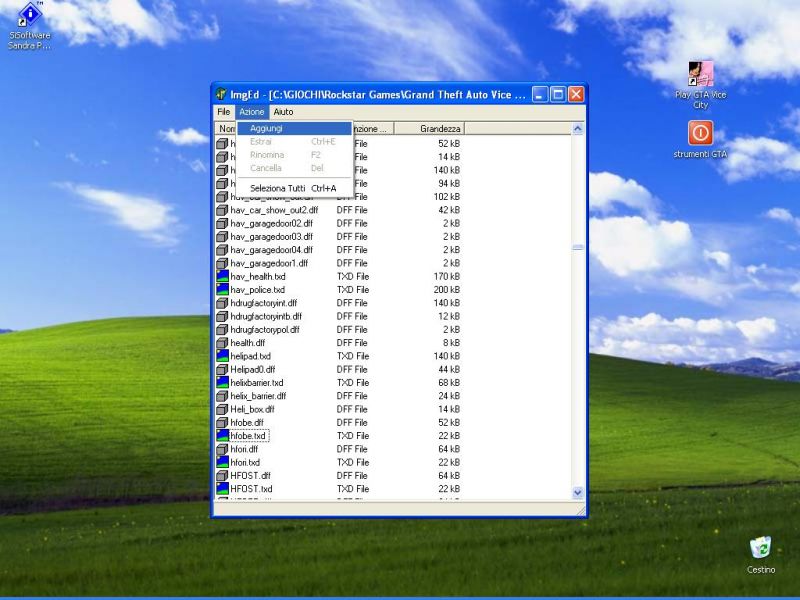Select the Heli_box.dff list entry
The height and width of the screenshot is (600, 800).
click(x=254, y=409)
